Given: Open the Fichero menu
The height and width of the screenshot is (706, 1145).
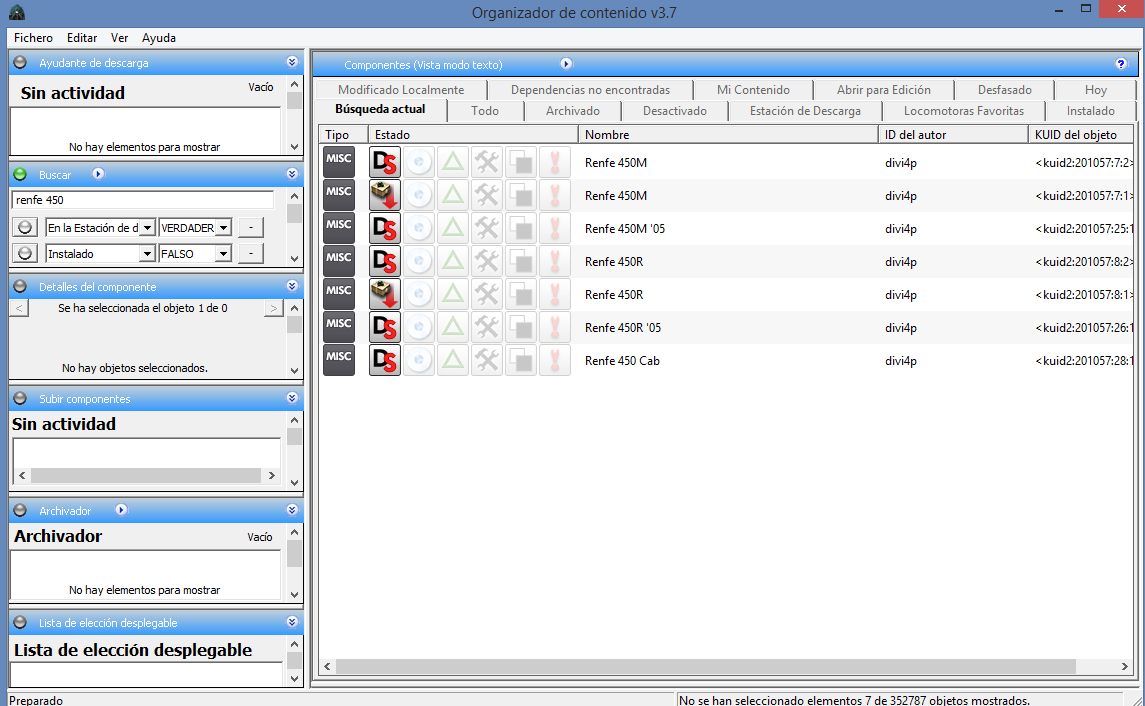Looking at the screenshot, I should pyautogui.click(x=33, y=38).
